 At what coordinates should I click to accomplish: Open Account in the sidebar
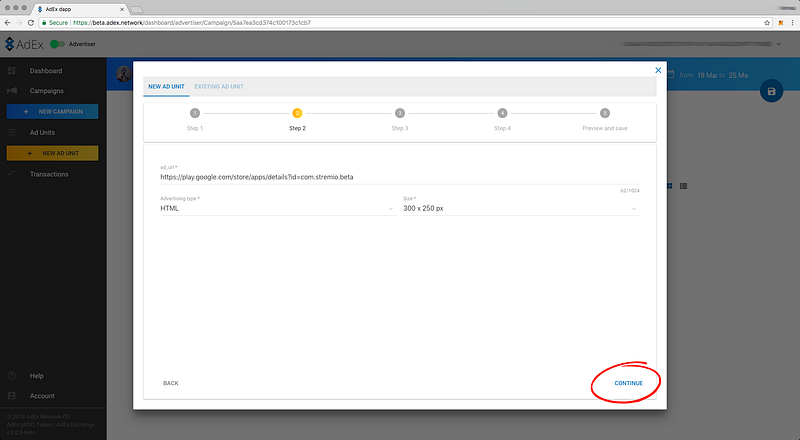tap(42, 396)
